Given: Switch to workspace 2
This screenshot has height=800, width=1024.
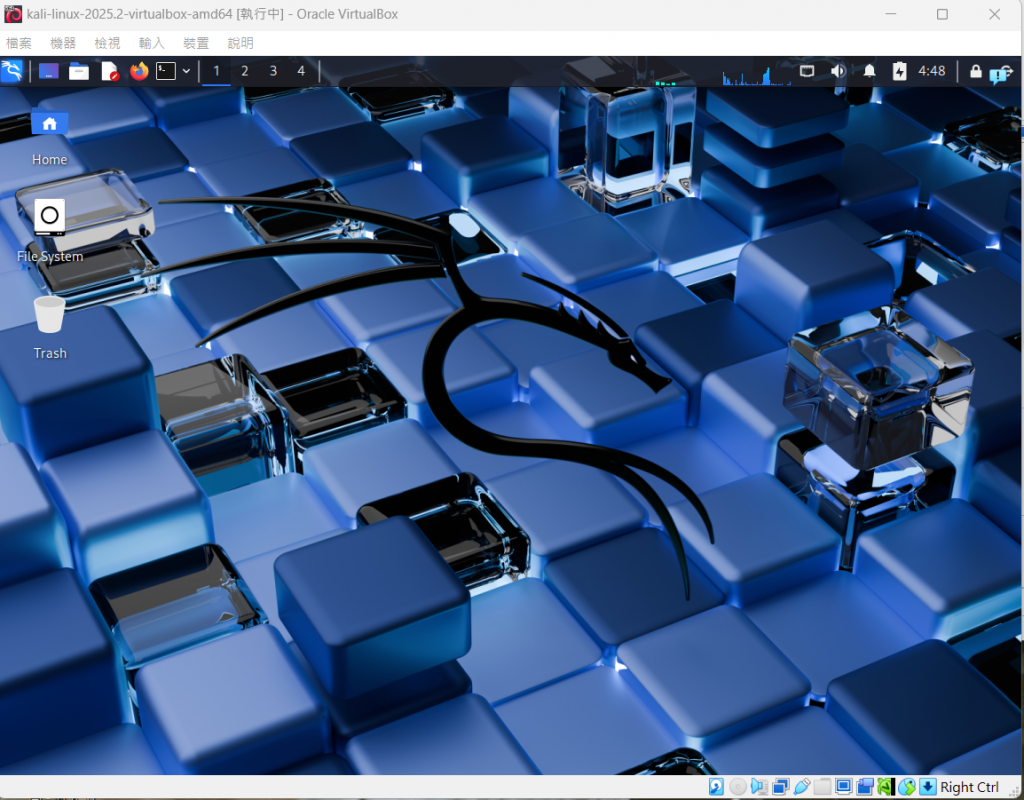Looking at the screenshot, I should 245,71.
